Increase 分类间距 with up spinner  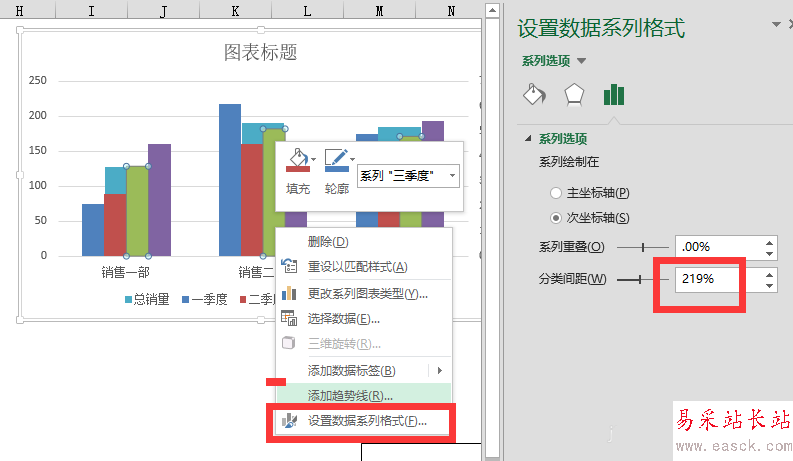coord(769,274)
